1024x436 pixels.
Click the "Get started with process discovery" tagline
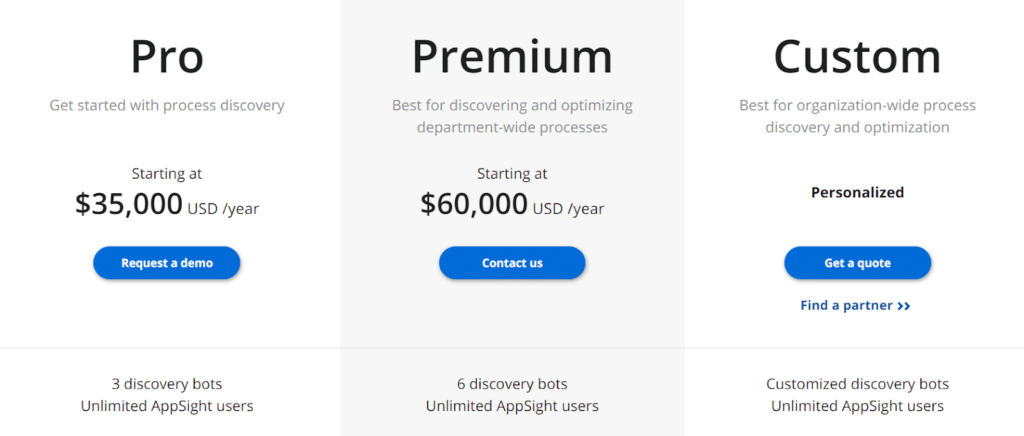click(167, 105)
